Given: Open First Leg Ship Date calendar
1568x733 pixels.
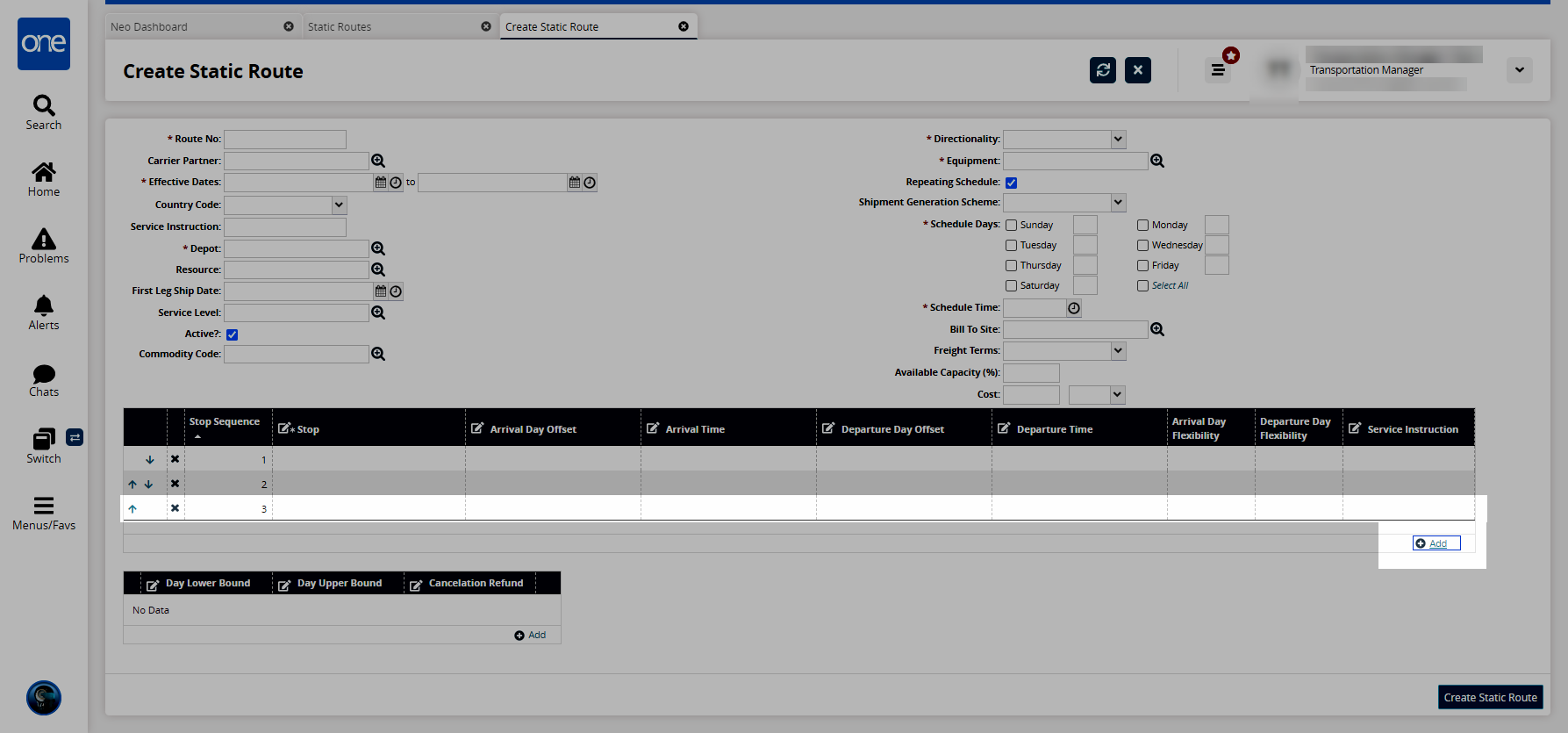Looking at the screenshot, I should (381, 291).
